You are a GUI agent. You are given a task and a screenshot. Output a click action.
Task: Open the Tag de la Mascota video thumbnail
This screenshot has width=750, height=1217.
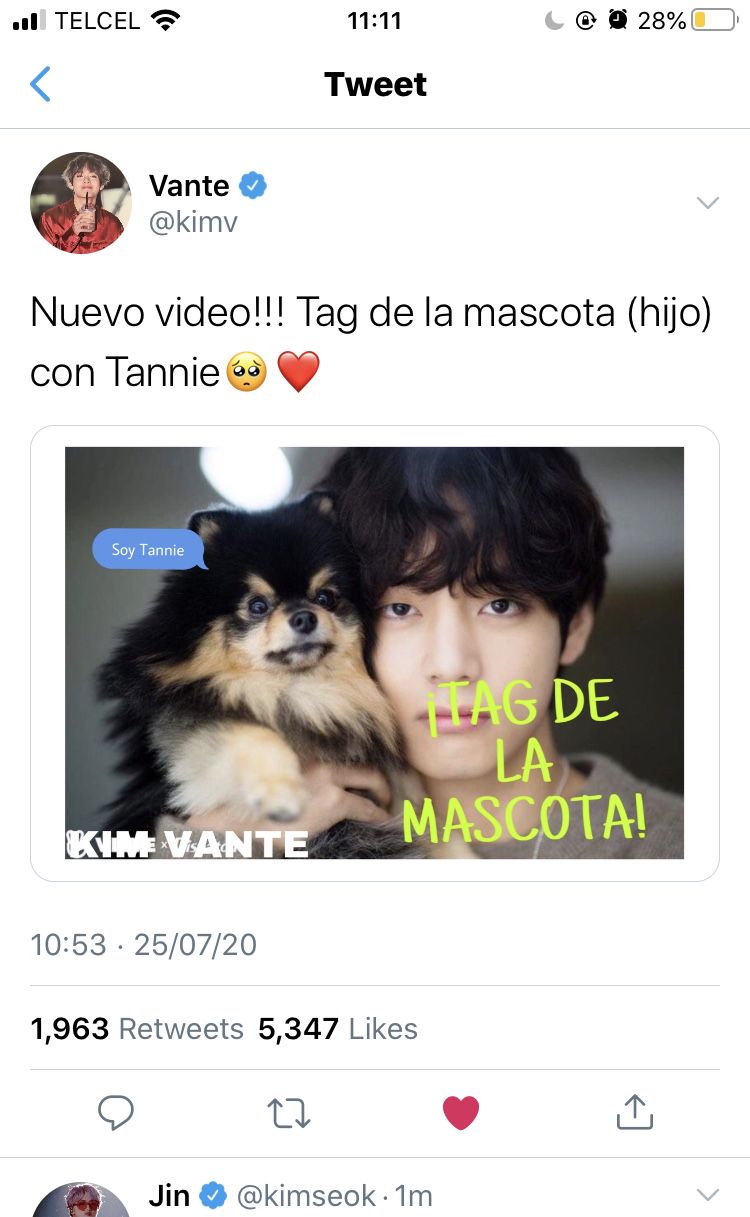tap(375, 653)
